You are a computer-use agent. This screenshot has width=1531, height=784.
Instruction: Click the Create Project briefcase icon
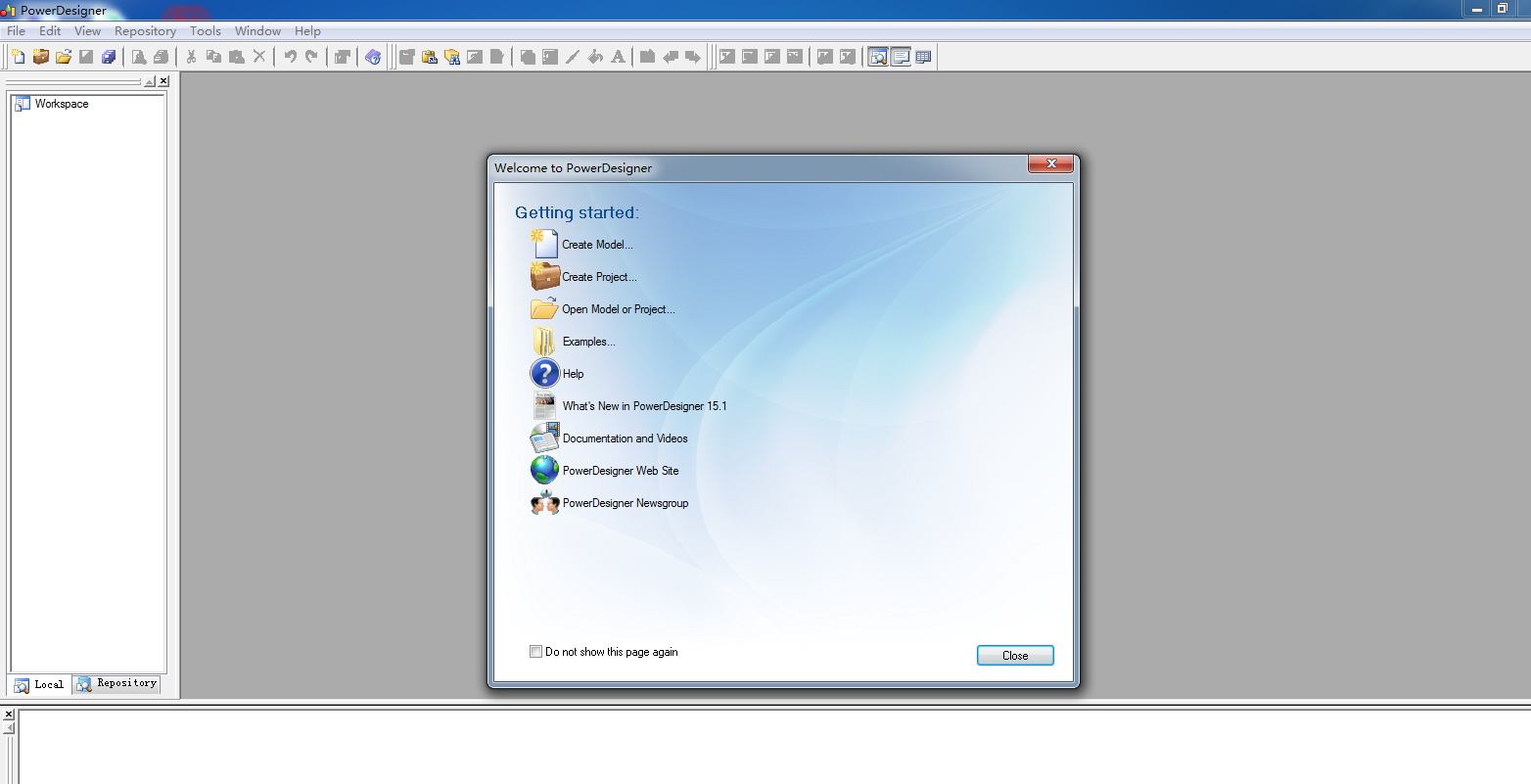coord(544,276)
